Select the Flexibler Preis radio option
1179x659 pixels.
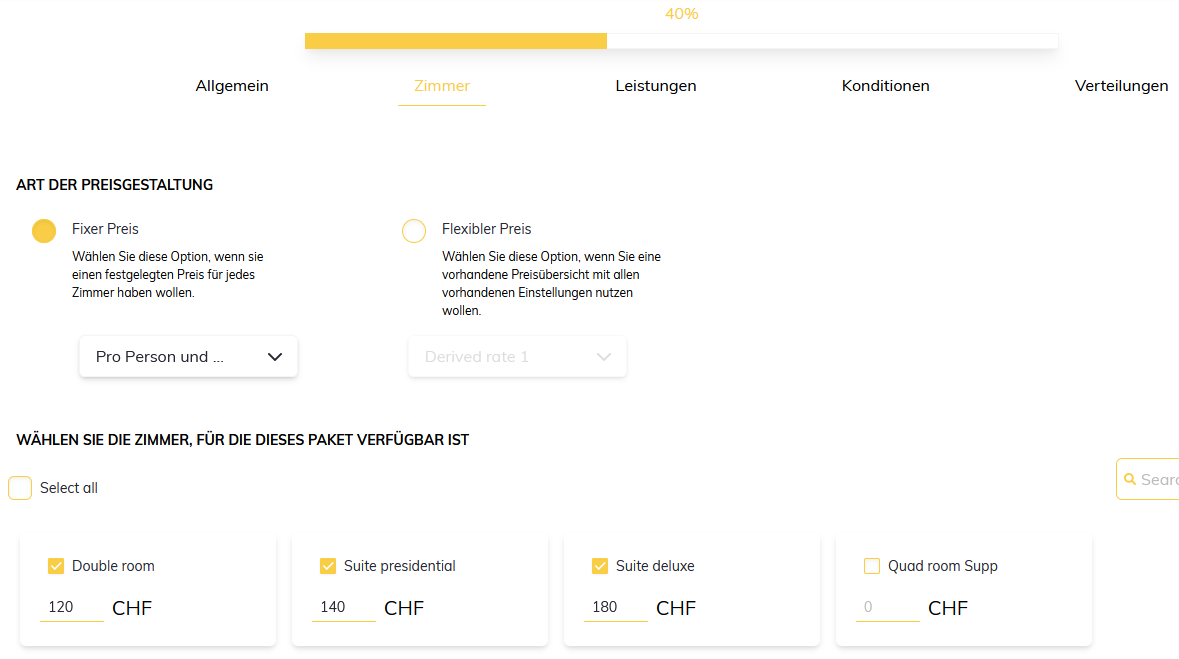pyautogui.click(x=414, y=231)
